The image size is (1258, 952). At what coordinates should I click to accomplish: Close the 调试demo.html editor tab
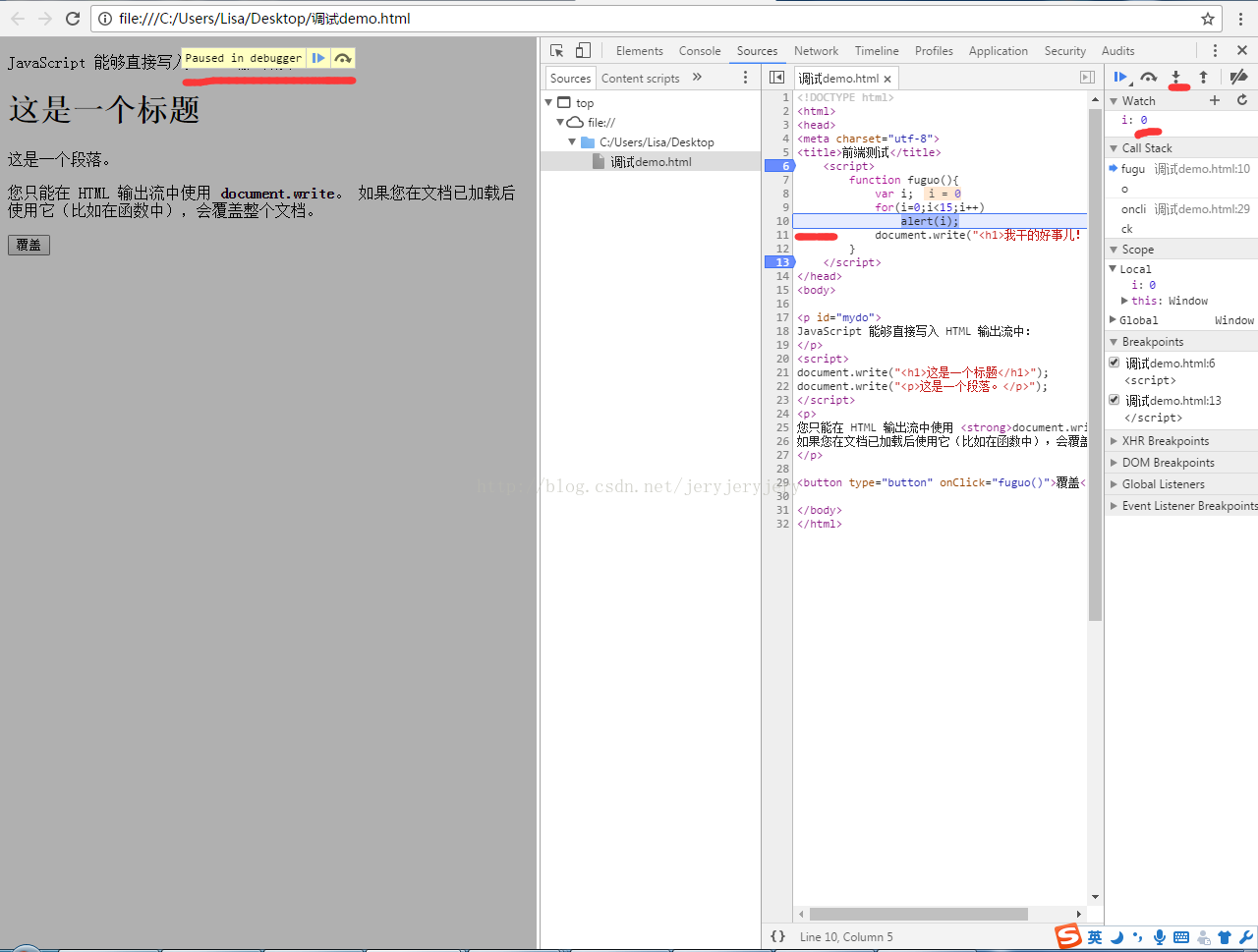coord(887,79)
